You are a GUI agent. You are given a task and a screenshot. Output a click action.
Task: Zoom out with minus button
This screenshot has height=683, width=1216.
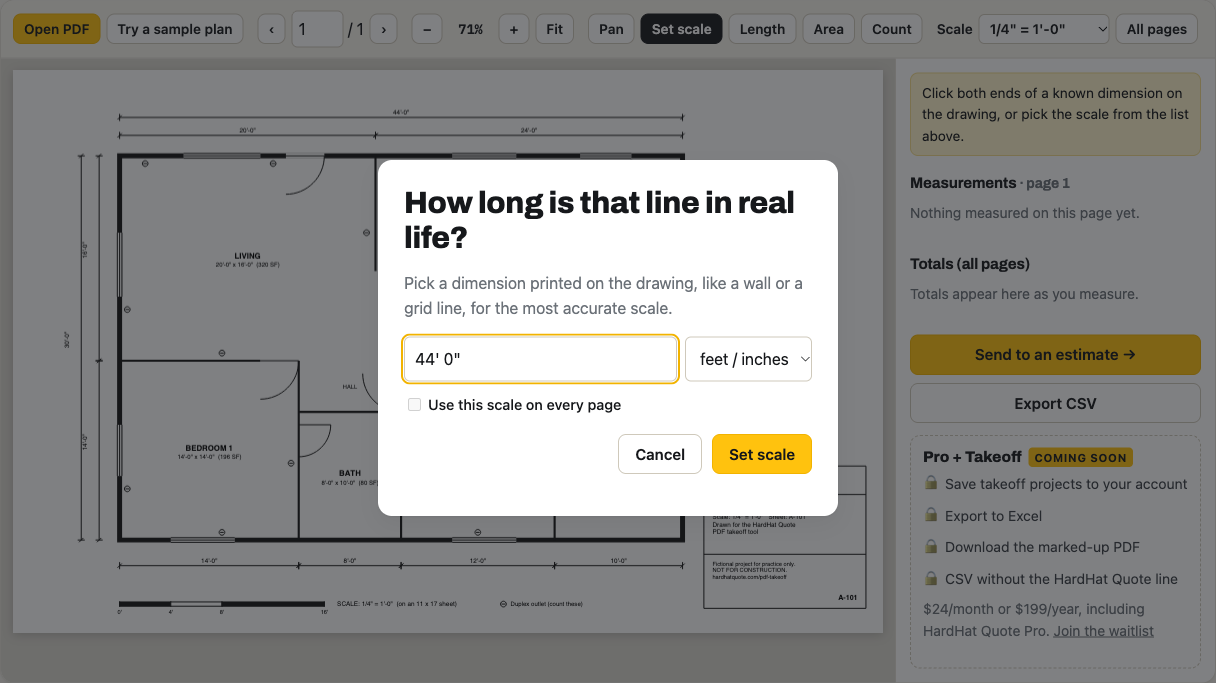[426, 29]
